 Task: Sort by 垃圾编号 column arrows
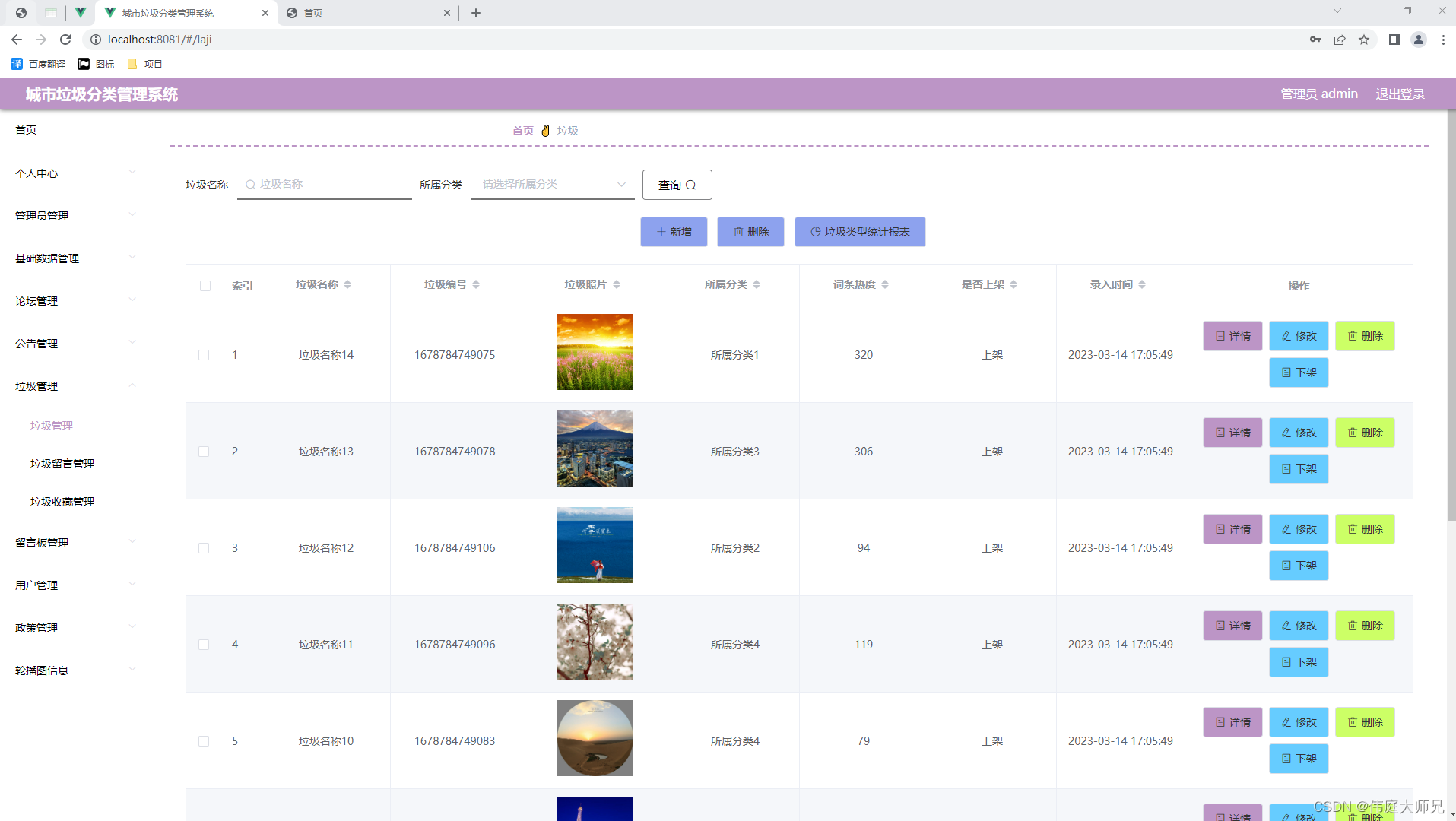click(476, 284)
